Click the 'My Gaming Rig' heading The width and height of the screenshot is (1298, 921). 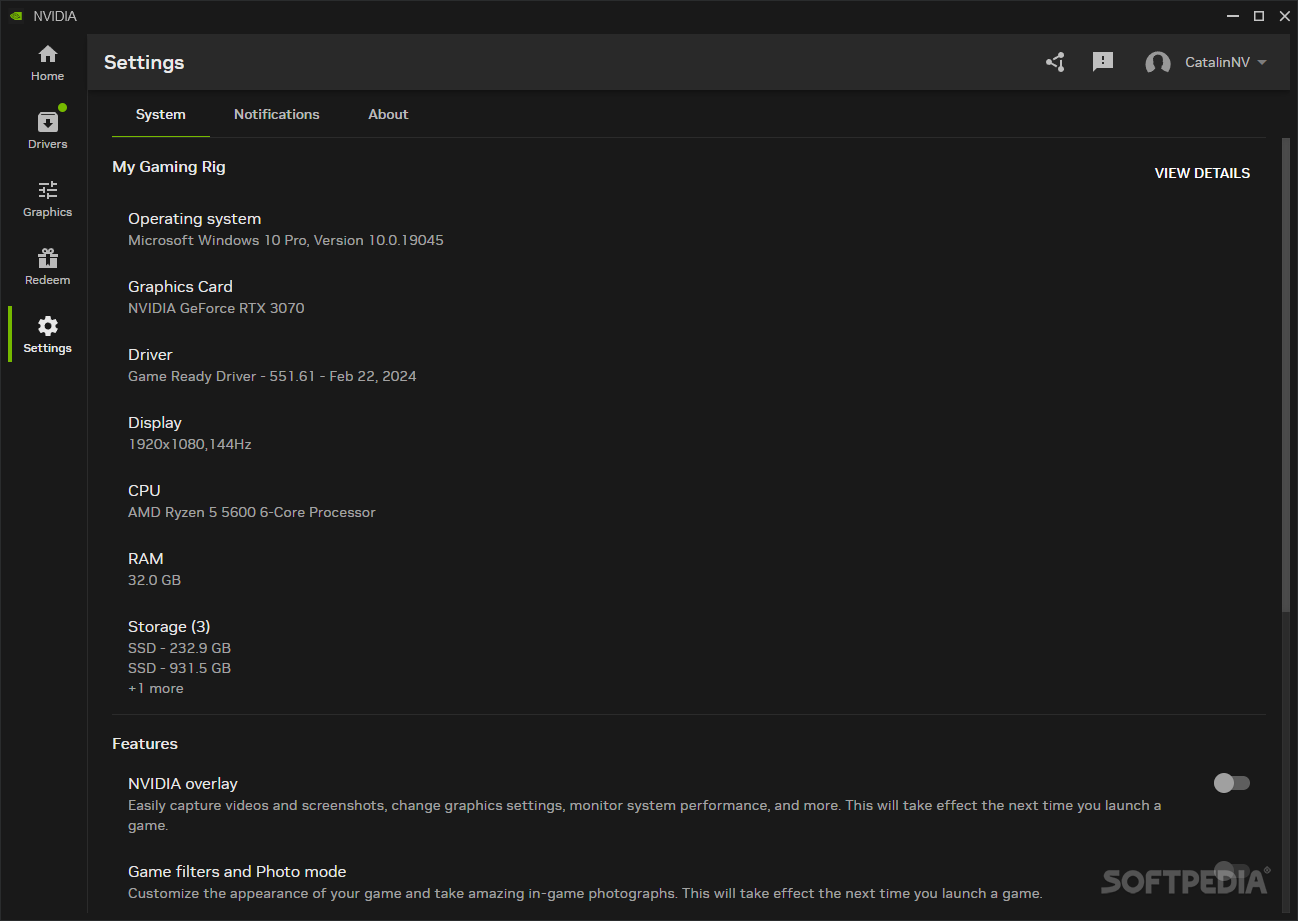(169, 167)
